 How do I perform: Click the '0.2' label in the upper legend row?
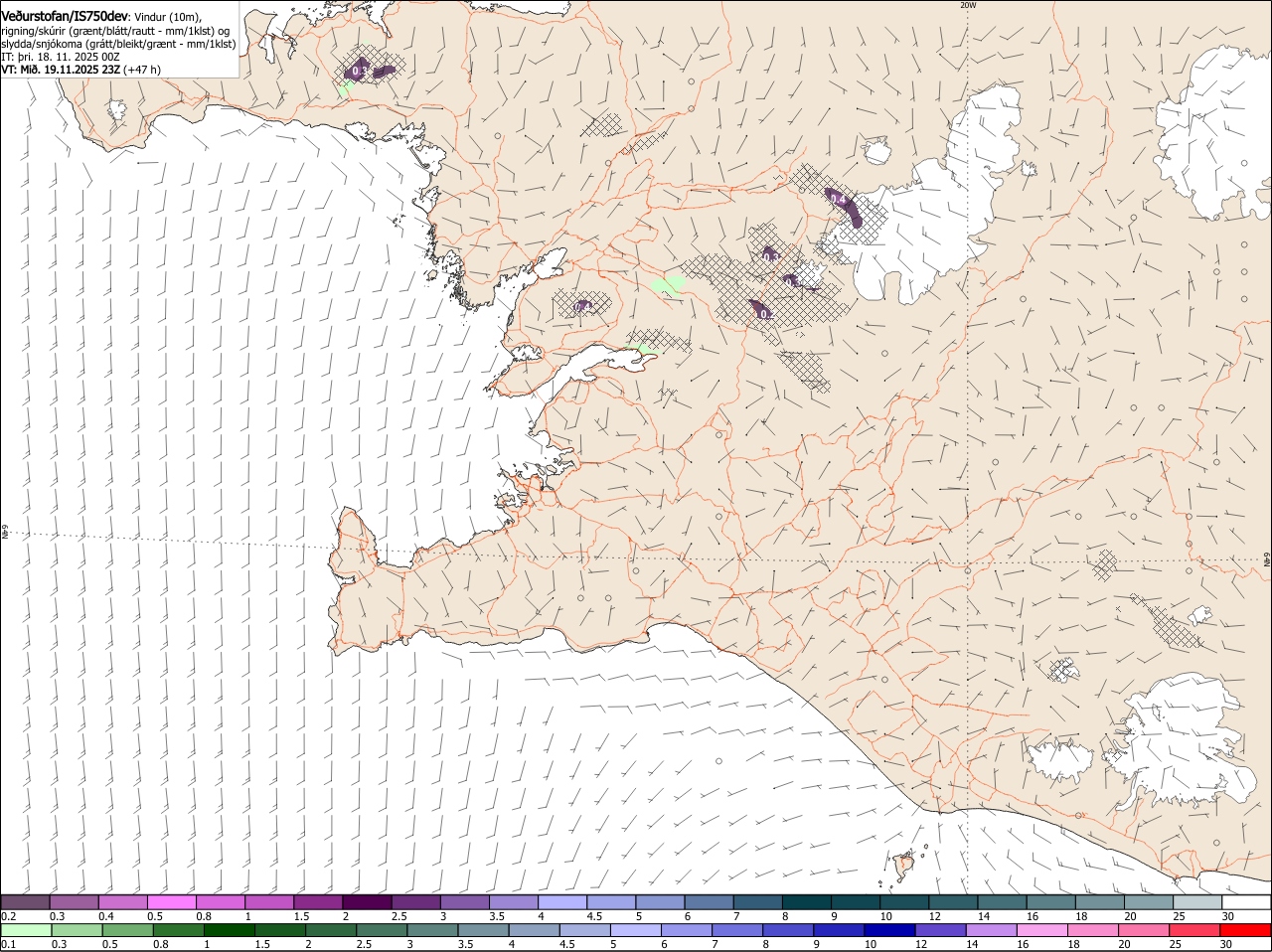pos(8,916)
